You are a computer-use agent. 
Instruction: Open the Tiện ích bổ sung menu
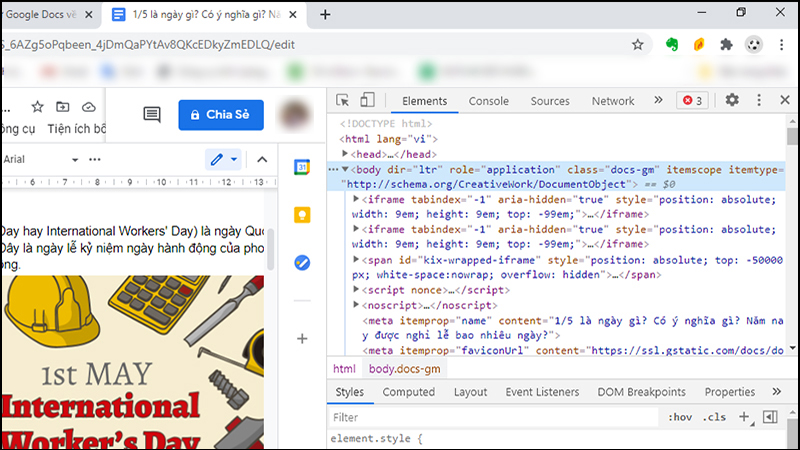(x=77, y=129)
